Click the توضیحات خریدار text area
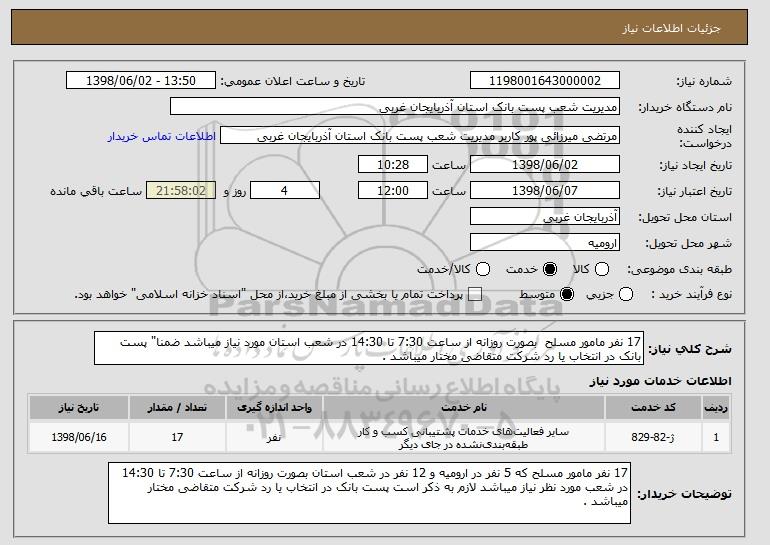770x545 pixels. 369,492
